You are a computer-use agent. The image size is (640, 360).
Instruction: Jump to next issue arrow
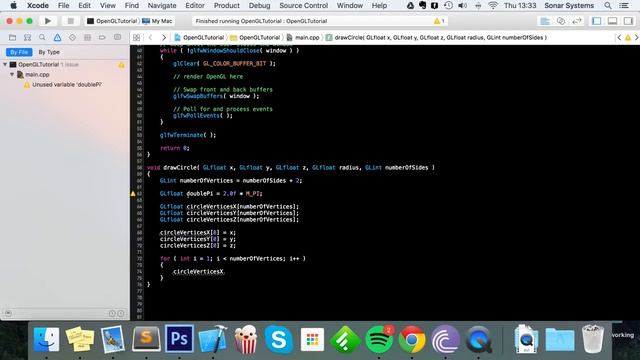[x=636, y=38]
